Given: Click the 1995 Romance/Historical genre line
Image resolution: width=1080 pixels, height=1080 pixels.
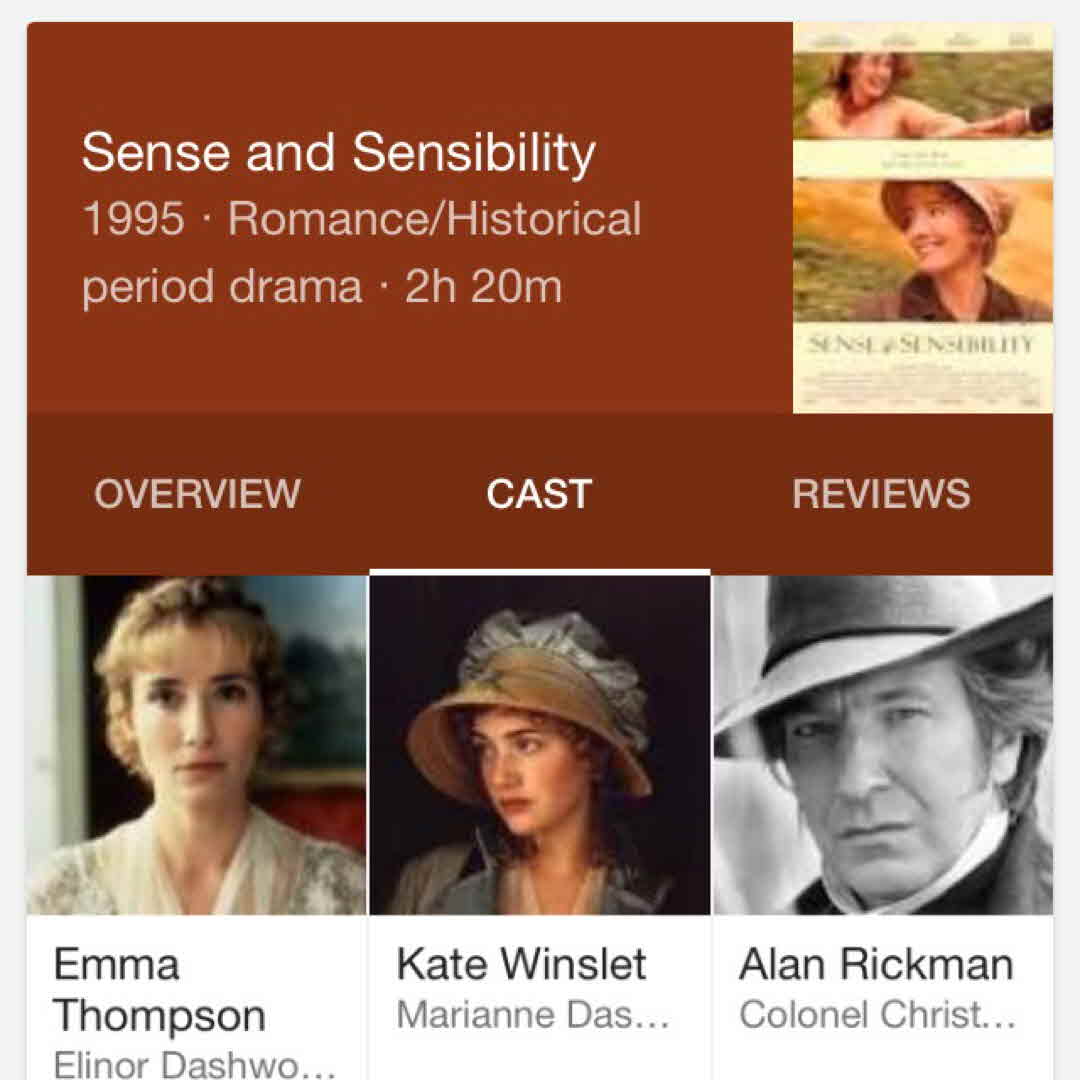Looking at the screenshot, I should click(362, 219).
